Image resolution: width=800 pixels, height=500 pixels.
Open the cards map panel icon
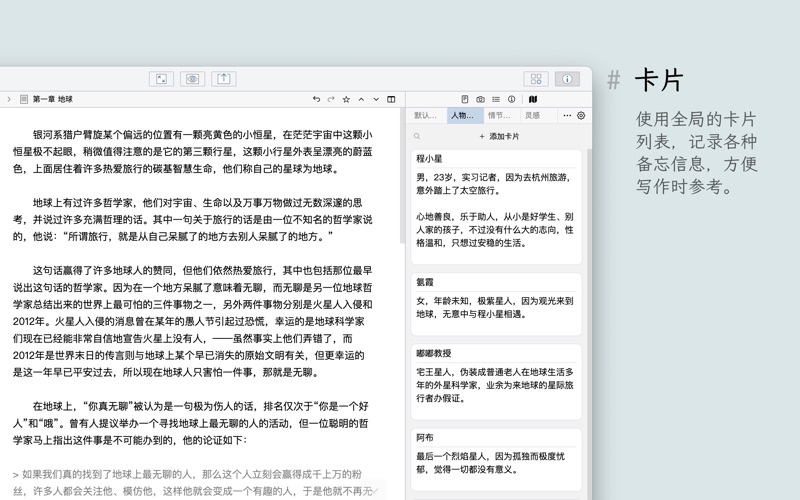(533, 100)
